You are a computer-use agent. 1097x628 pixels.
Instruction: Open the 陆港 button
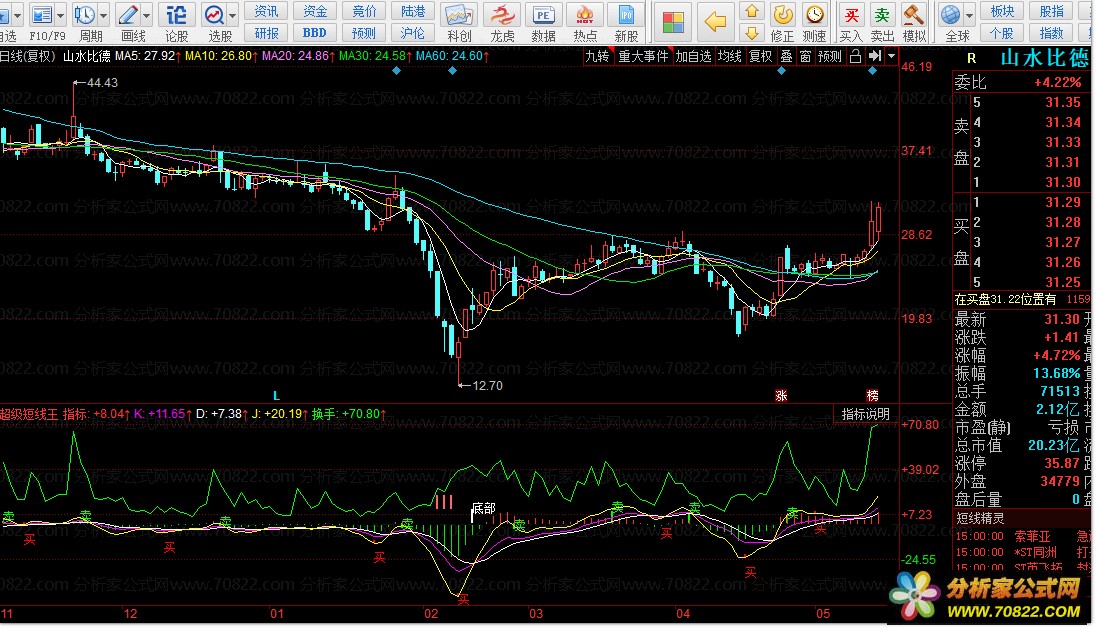[413, 11]
